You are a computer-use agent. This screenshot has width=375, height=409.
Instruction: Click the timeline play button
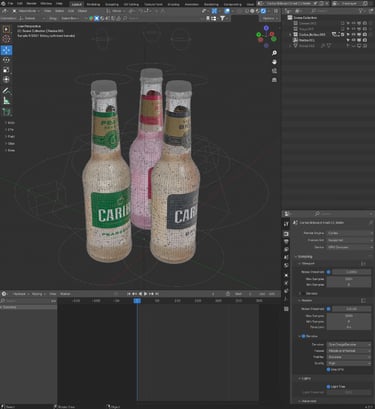tap(146, 294)
